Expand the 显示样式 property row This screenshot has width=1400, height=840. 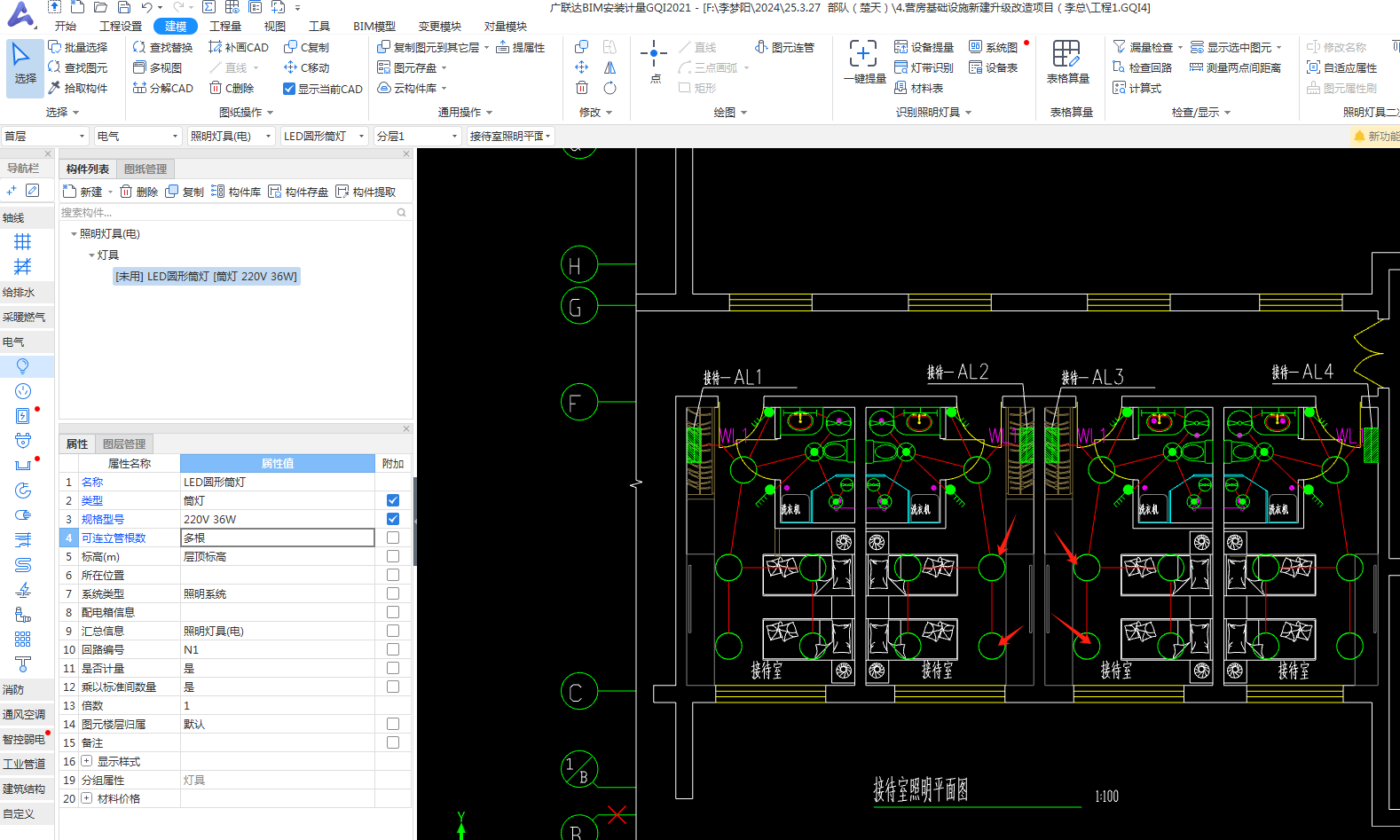pos(86,761)
